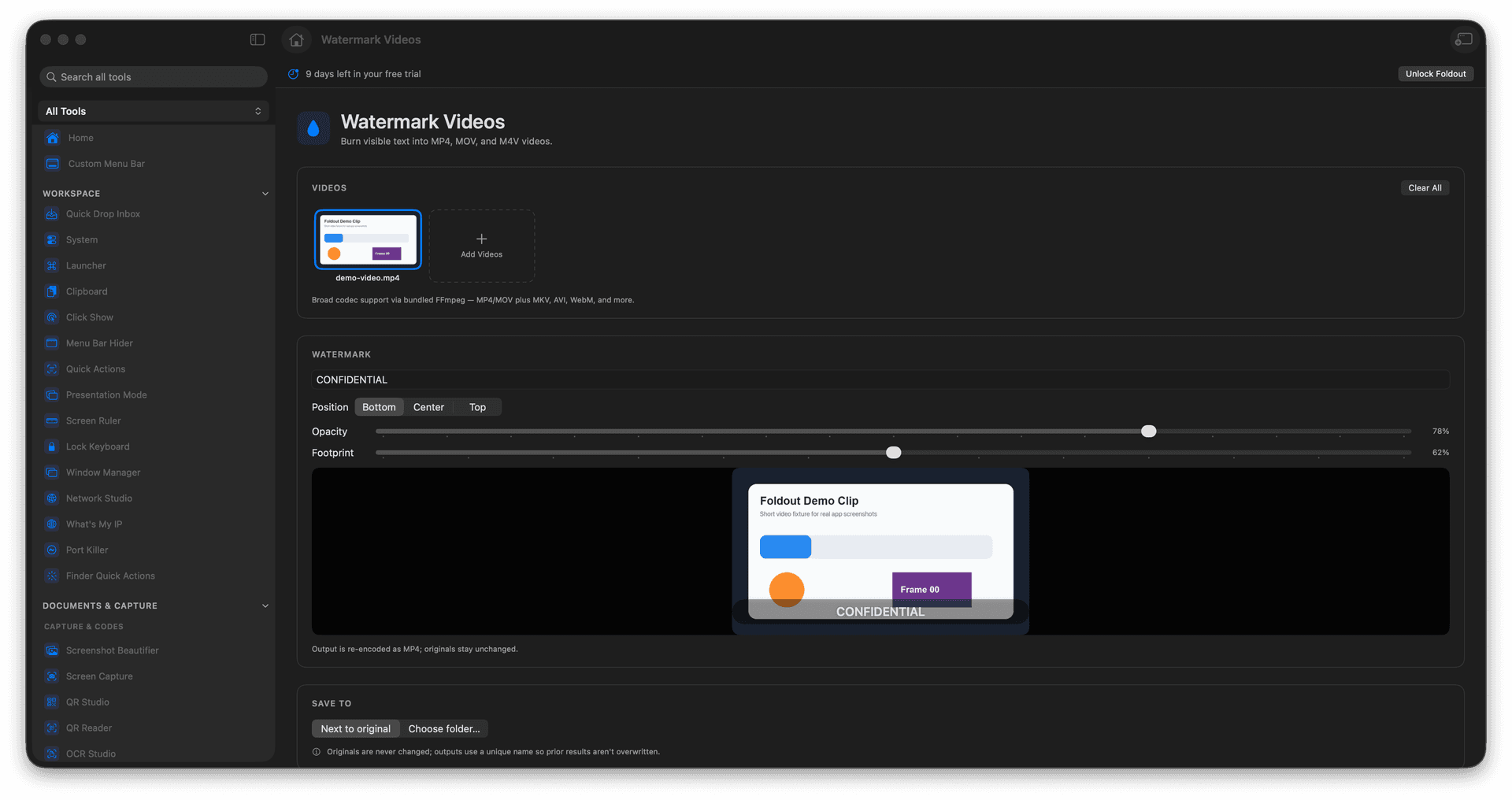Open the Screen Capture icon

click(x=52, y=676)
